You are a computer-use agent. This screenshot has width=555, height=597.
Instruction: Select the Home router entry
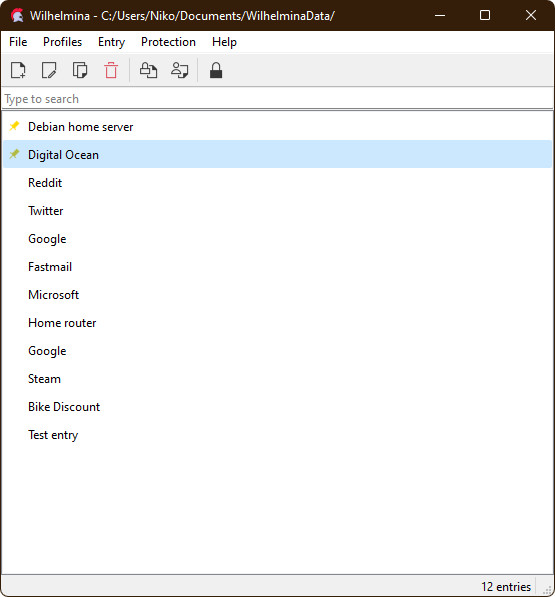coord(278,323)
